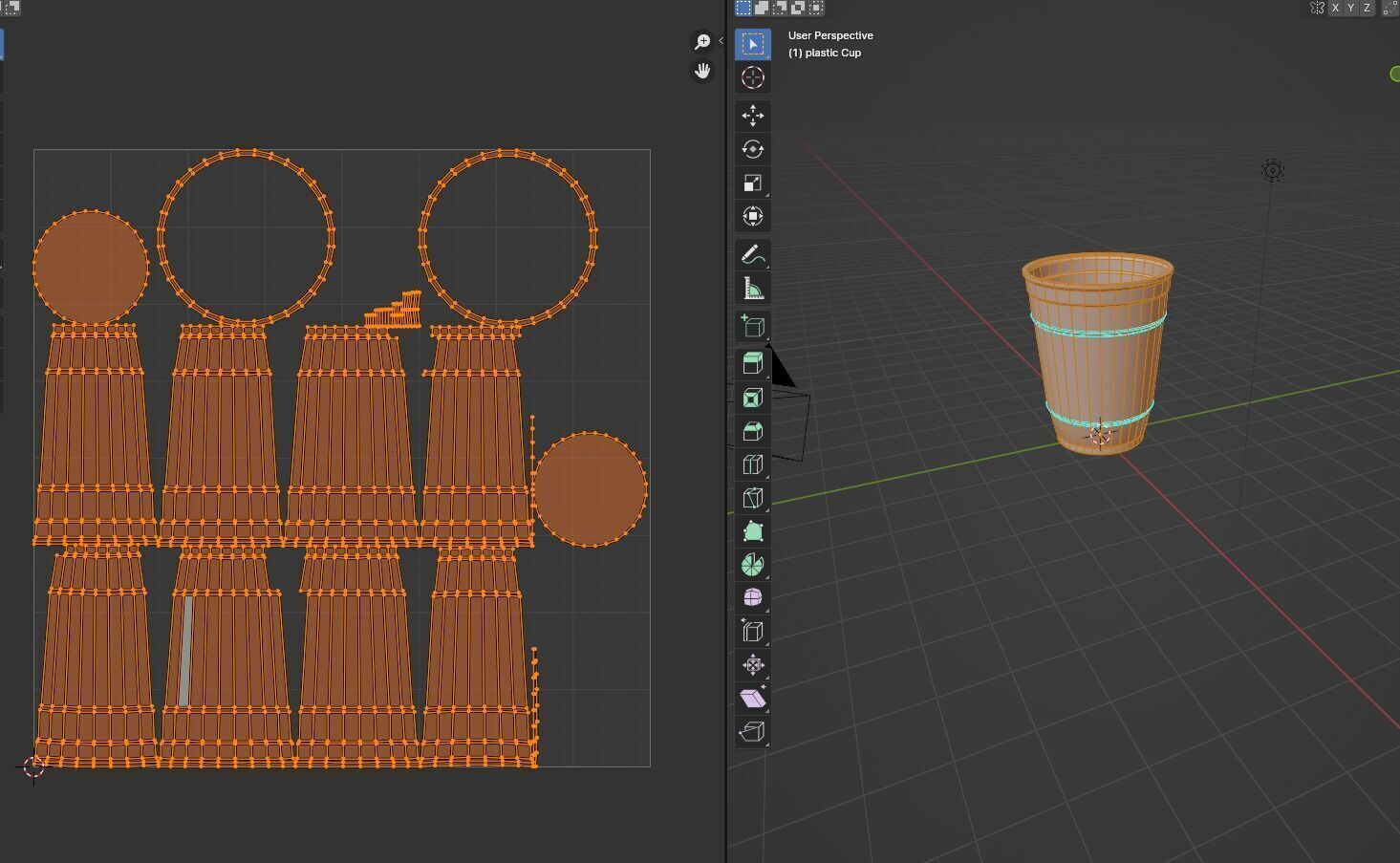Select the Smooth vertices tool
1400x863 pixels.
tap(753, 597)
